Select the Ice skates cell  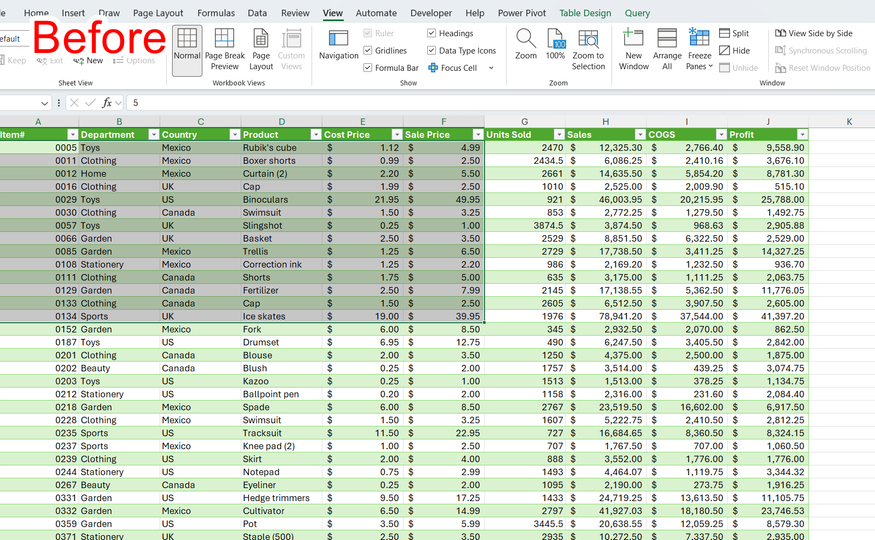(x=281, y=316)
